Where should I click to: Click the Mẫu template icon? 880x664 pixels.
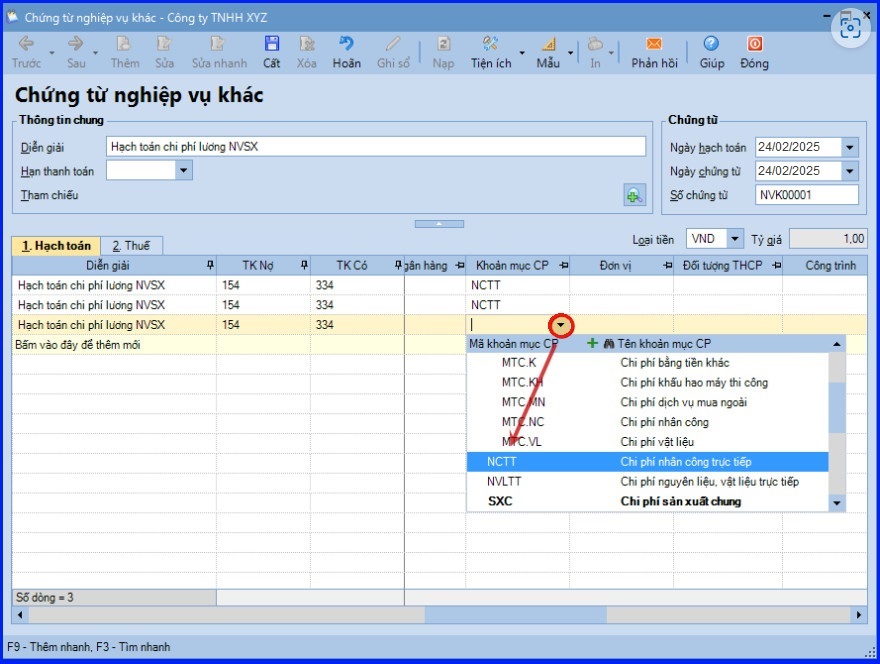548,45
